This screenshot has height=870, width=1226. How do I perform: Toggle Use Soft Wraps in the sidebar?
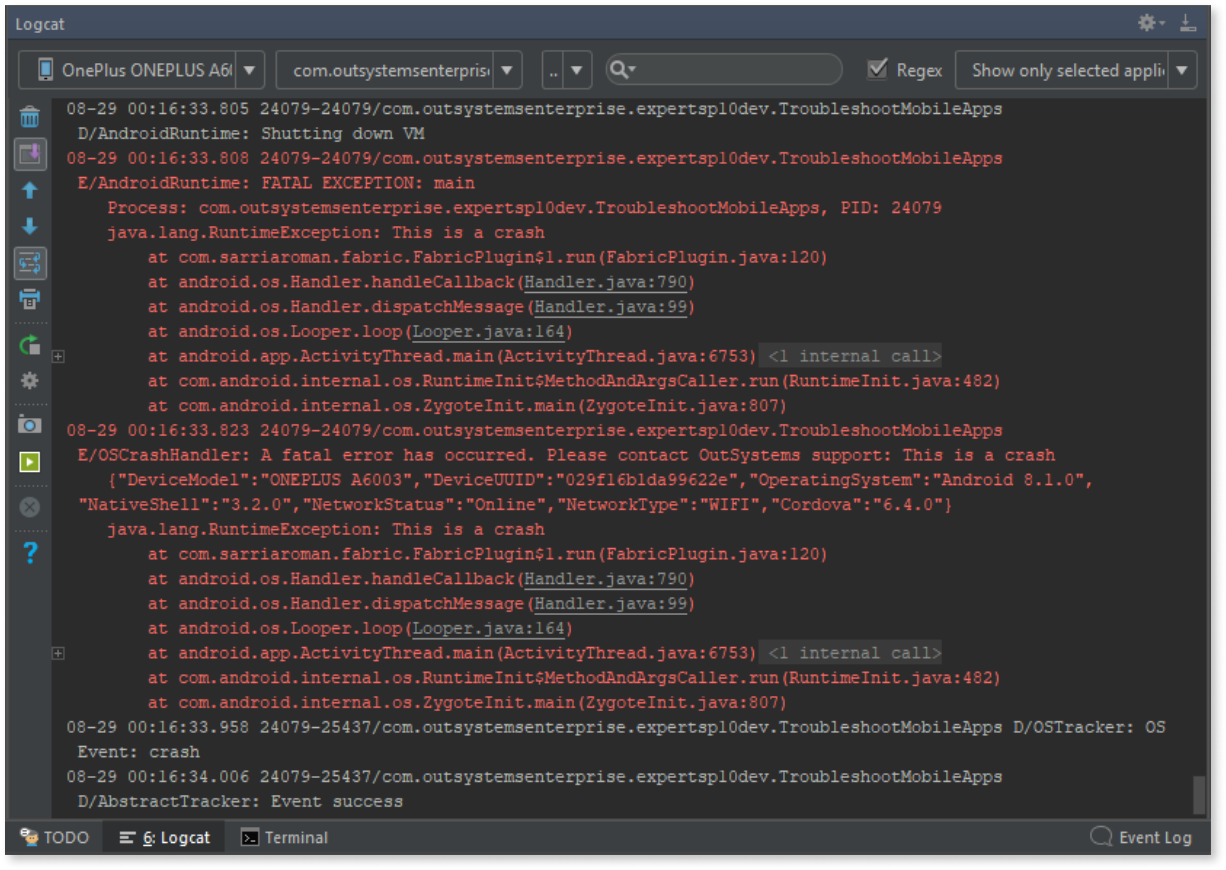(30, 262)
